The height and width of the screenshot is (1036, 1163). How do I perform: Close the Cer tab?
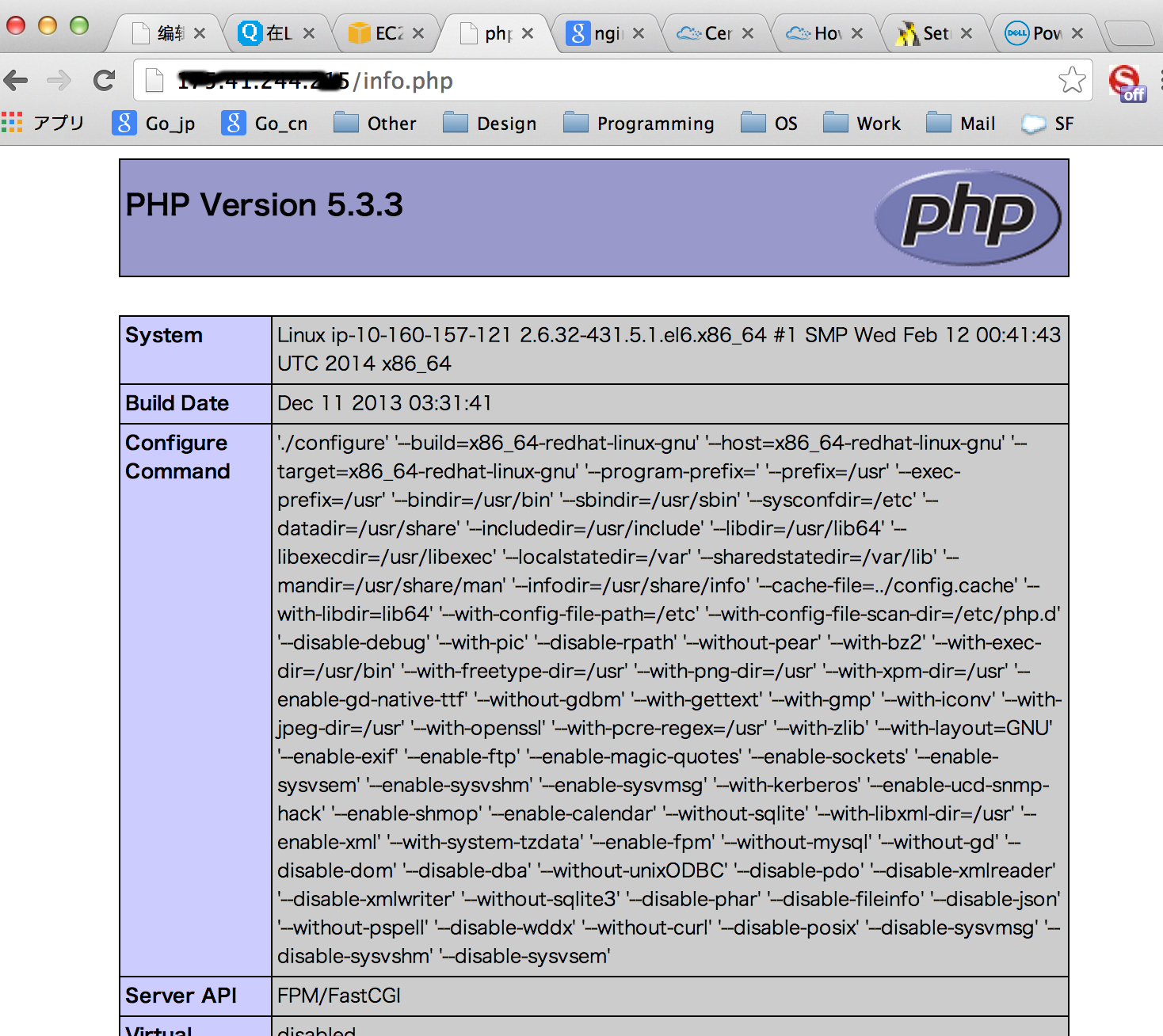pyautogui.click(x=748, y=33)
